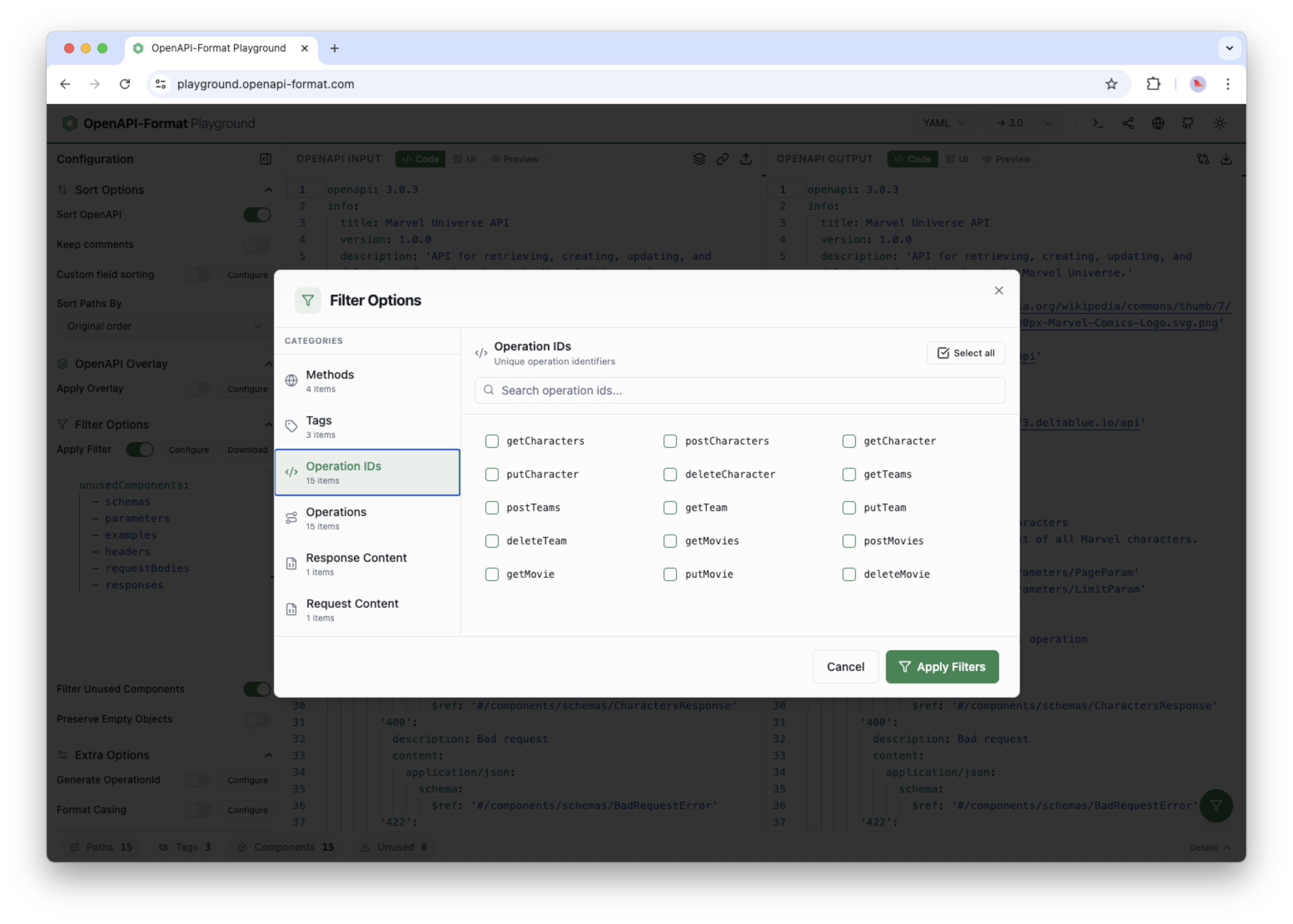Click the diff comparison icon on OpenAPI Output
This screenshot has width=1293, height=924.
click(1203, 159)
